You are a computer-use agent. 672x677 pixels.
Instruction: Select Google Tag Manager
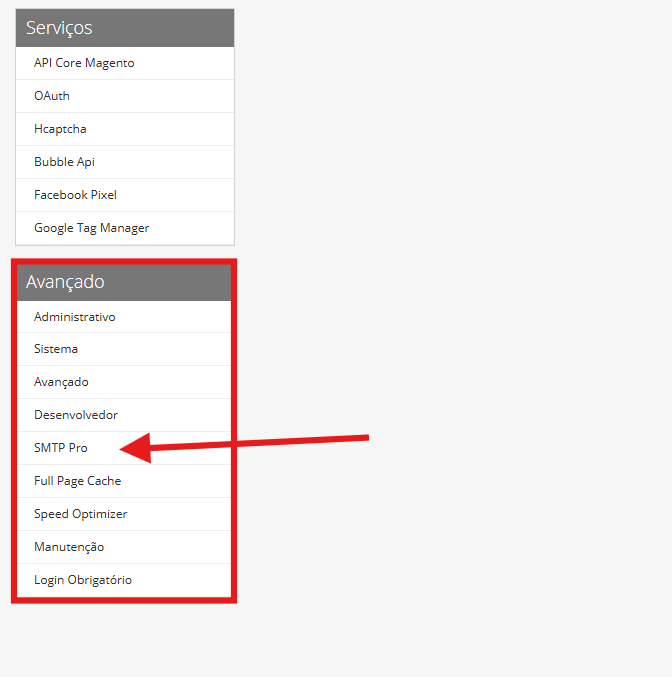click(x=91, y=228)
